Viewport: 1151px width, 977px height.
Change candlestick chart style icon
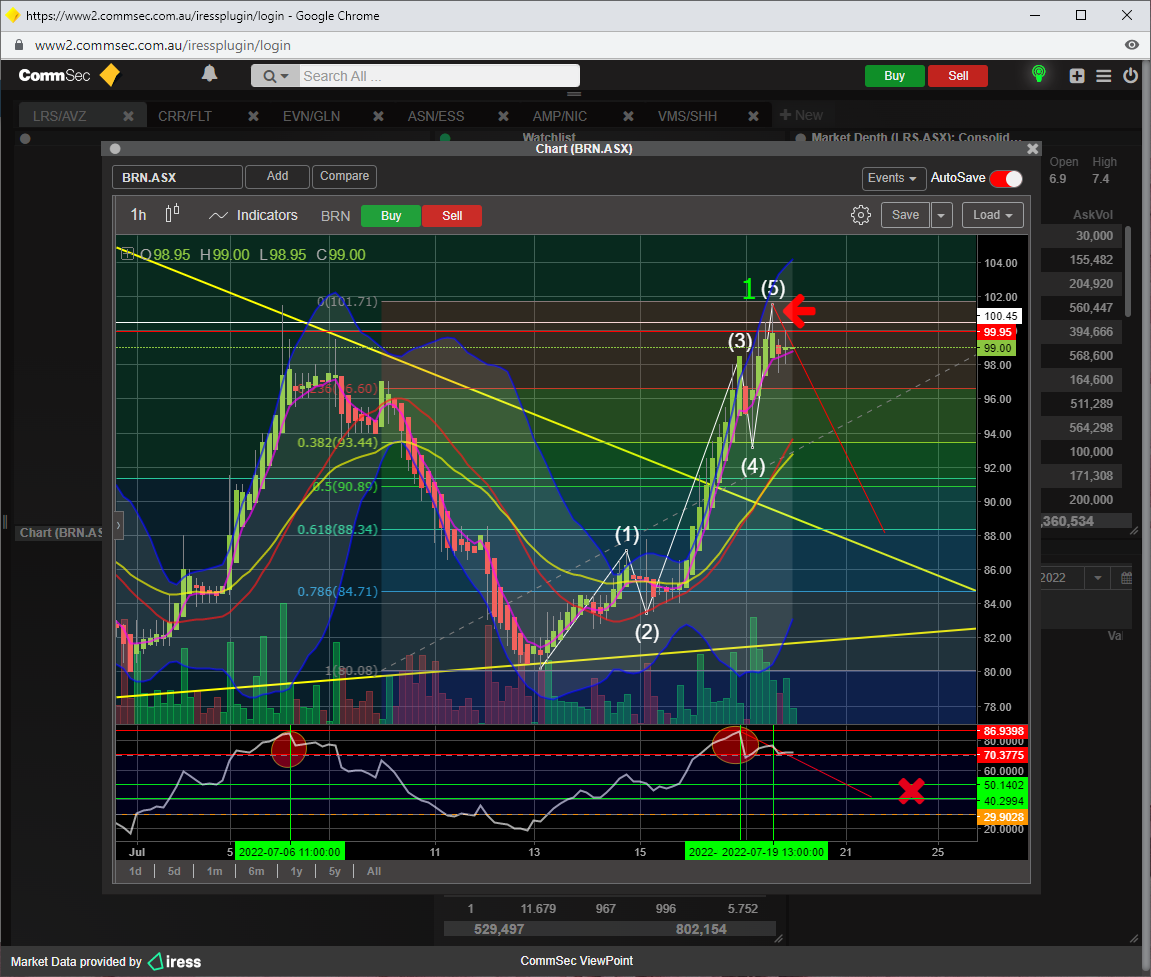coord(173,214)
